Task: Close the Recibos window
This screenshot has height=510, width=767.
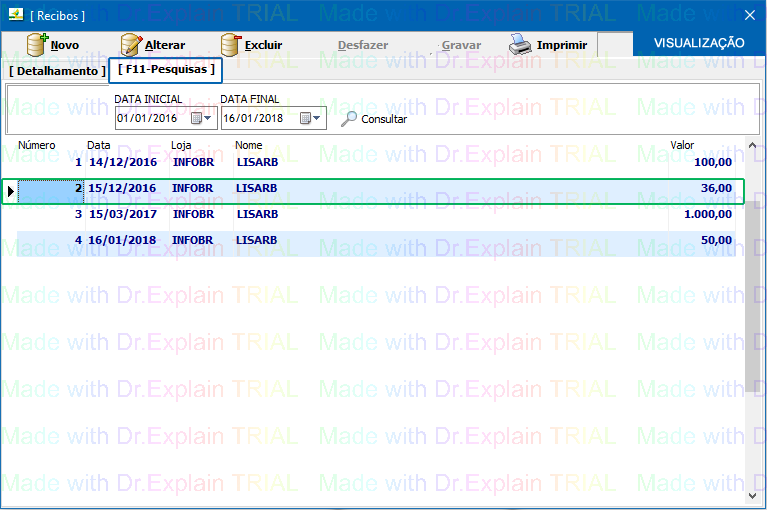Action: tap(749, 15)
